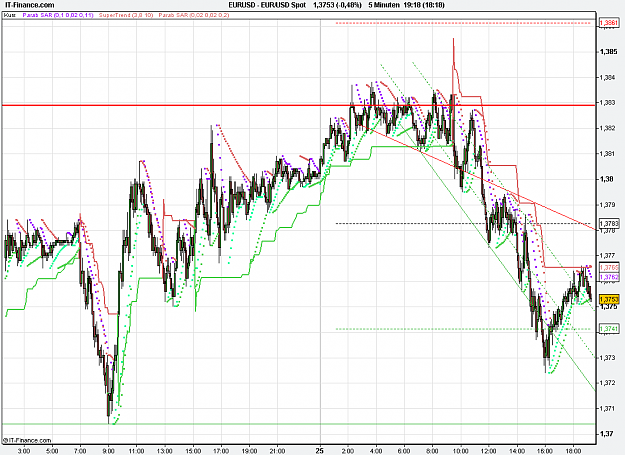Image resolution: width=625 pixels, height=455 pixels.
Task: Open SuperTrend (3,0 10) indicator legend
Action: [126, 15]
